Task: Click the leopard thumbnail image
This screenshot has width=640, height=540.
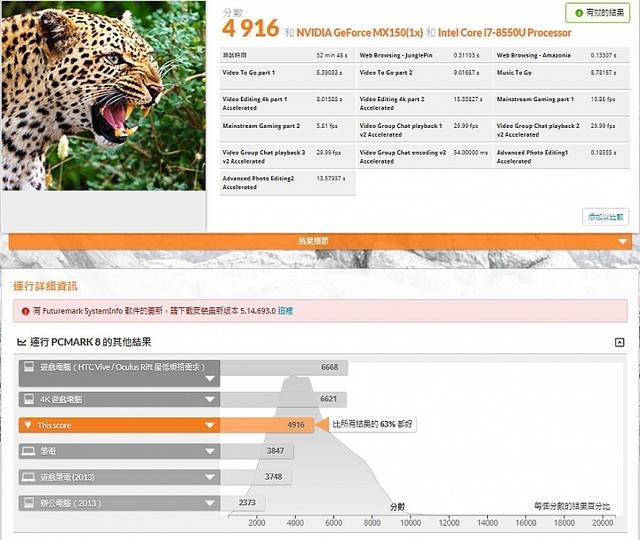Action: 104,96
